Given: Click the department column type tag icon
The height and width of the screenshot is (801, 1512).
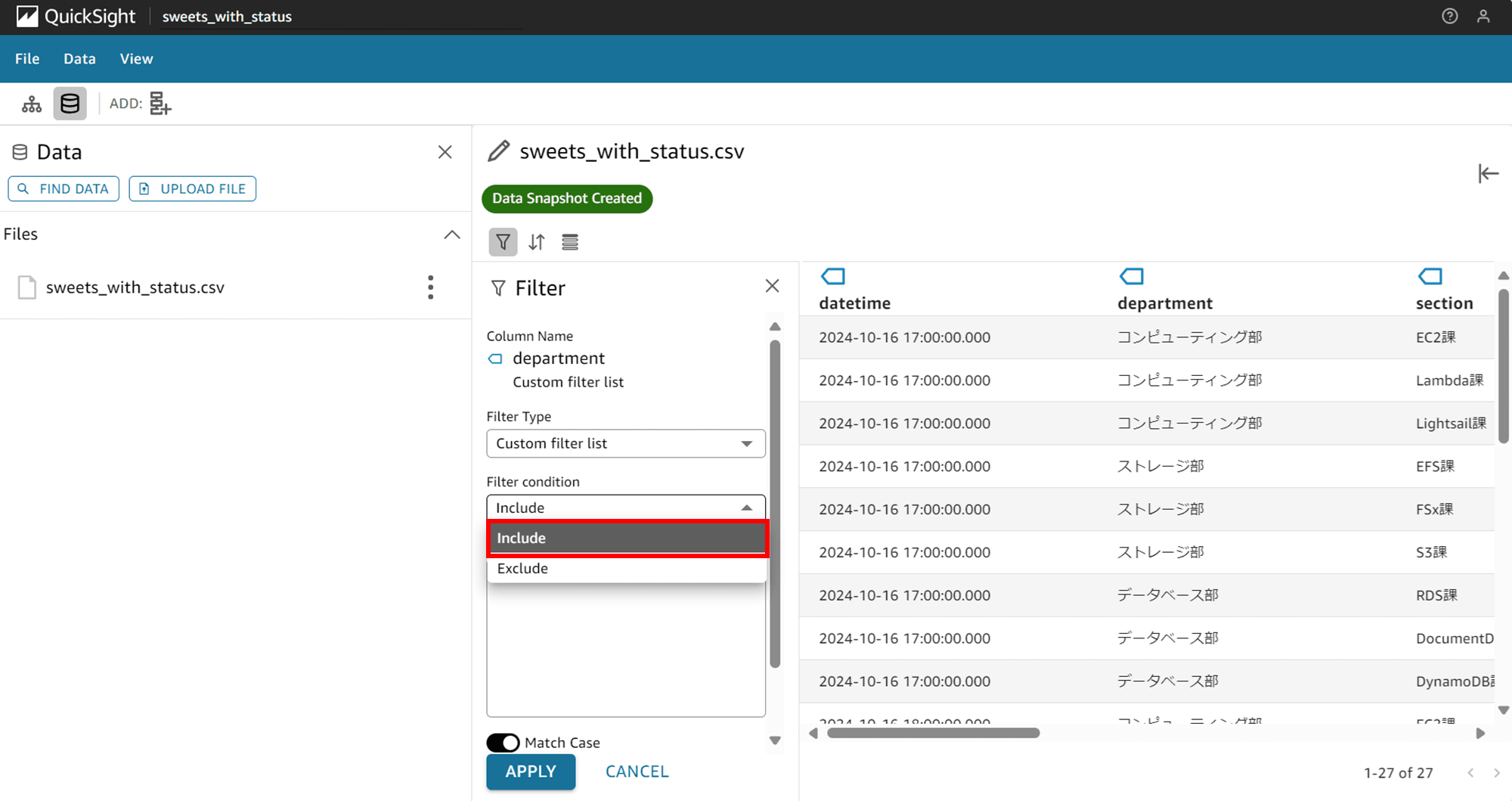Looking at the screenshot, I should pos(1131,276).
